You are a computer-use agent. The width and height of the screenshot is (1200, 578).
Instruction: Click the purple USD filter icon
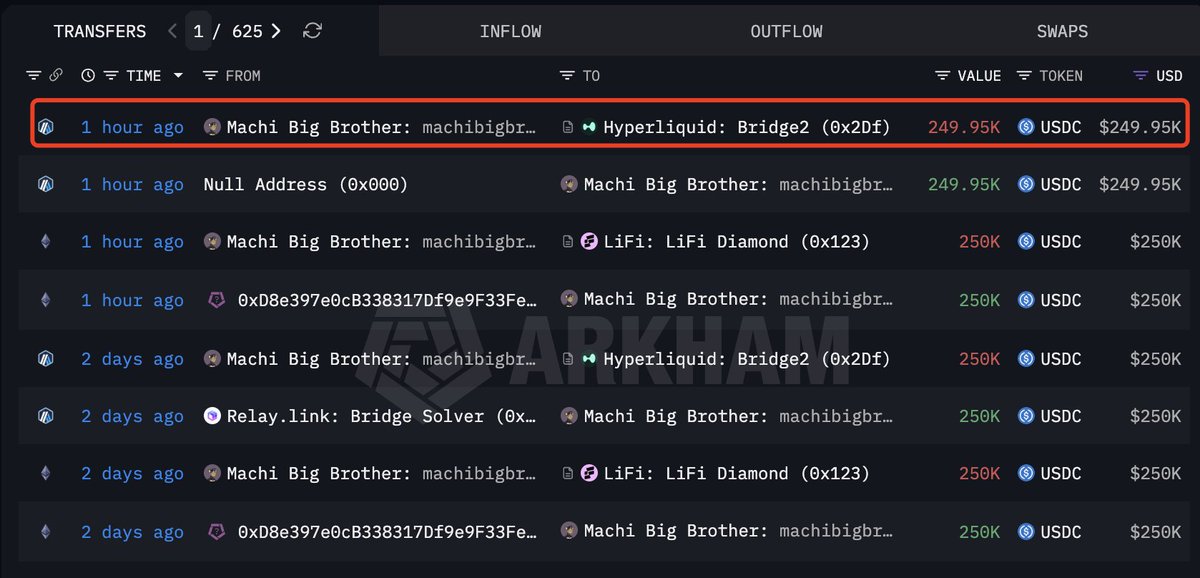point(1140,76)
